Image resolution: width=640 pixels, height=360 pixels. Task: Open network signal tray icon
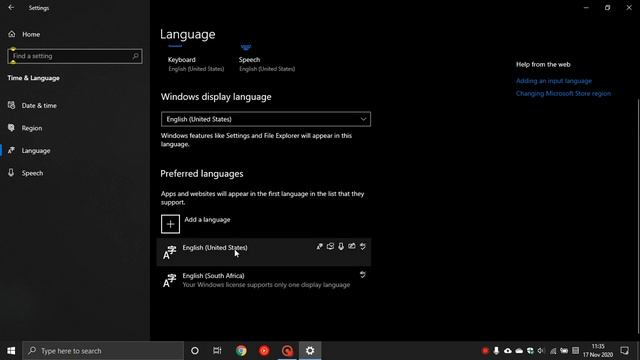coord(553,351)
